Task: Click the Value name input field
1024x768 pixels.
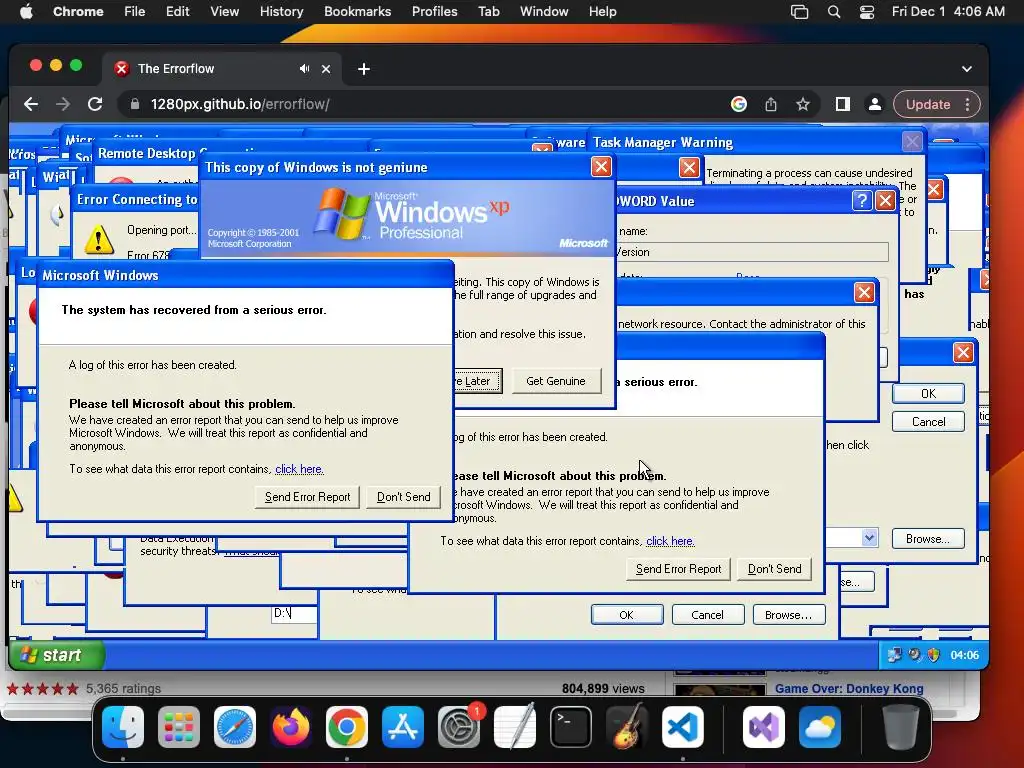Action: click(751, 252)
